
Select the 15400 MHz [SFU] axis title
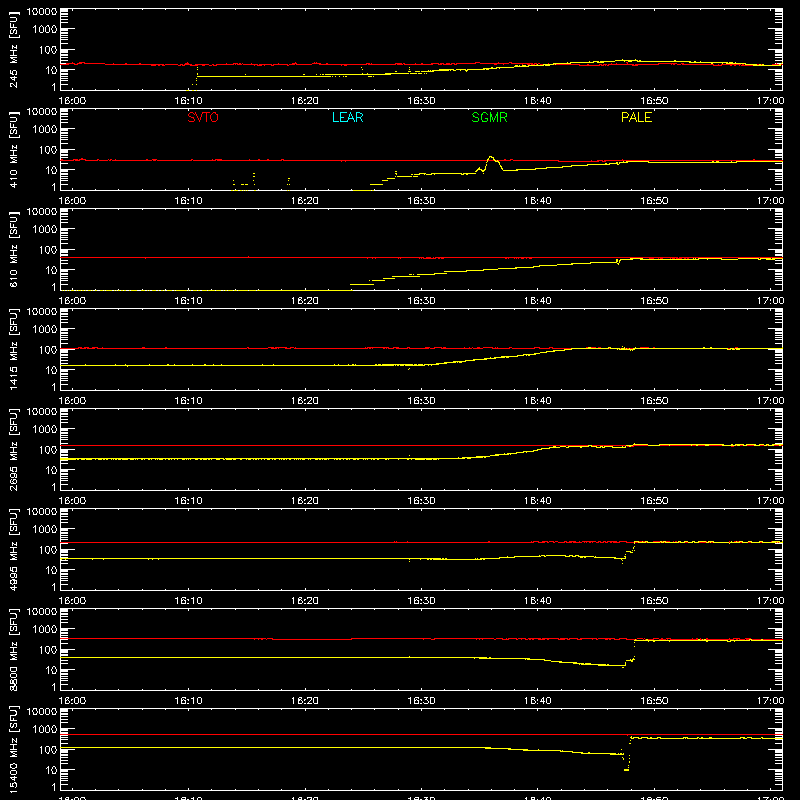click(x=14, y=749)
